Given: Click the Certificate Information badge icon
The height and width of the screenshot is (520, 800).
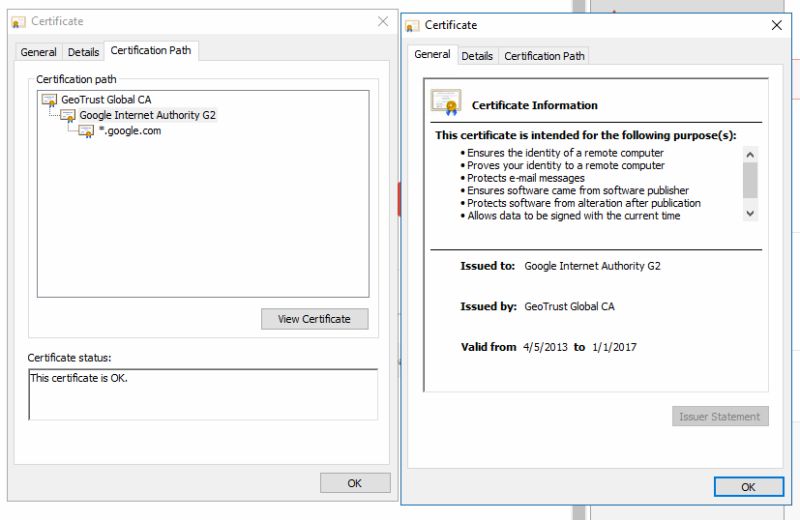Looking at the screenshot, I should pyautogui.click(x=446, y=102).
